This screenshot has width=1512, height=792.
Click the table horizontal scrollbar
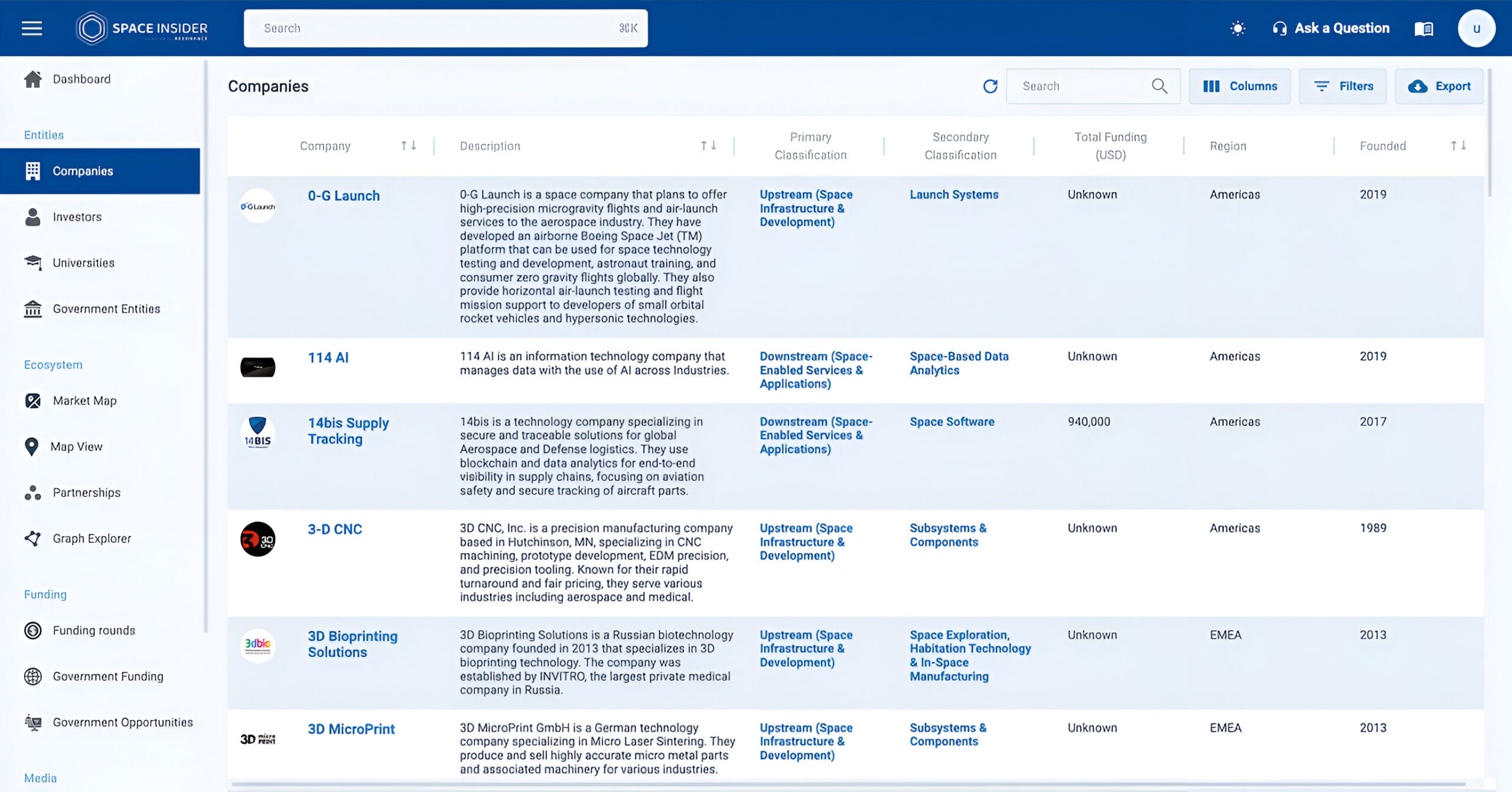(849, 784)
